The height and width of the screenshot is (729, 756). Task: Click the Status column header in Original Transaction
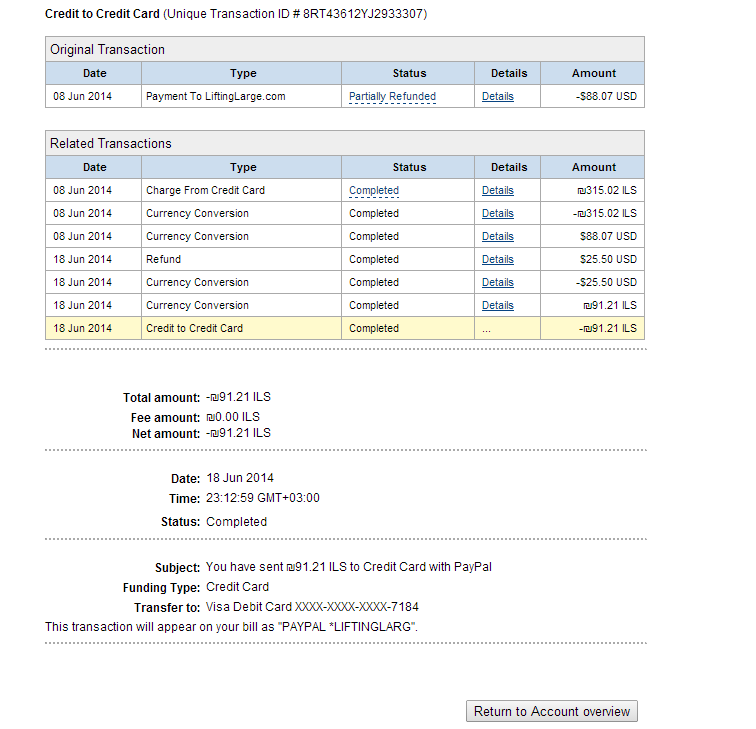tap(409, 73)
